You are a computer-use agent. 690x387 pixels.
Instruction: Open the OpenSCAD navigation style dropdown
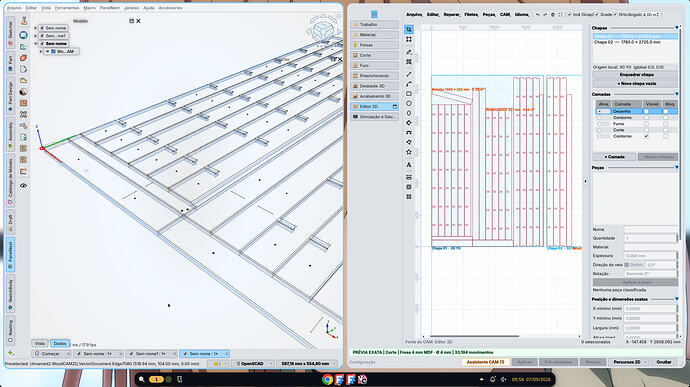click(x=252, y=364)
